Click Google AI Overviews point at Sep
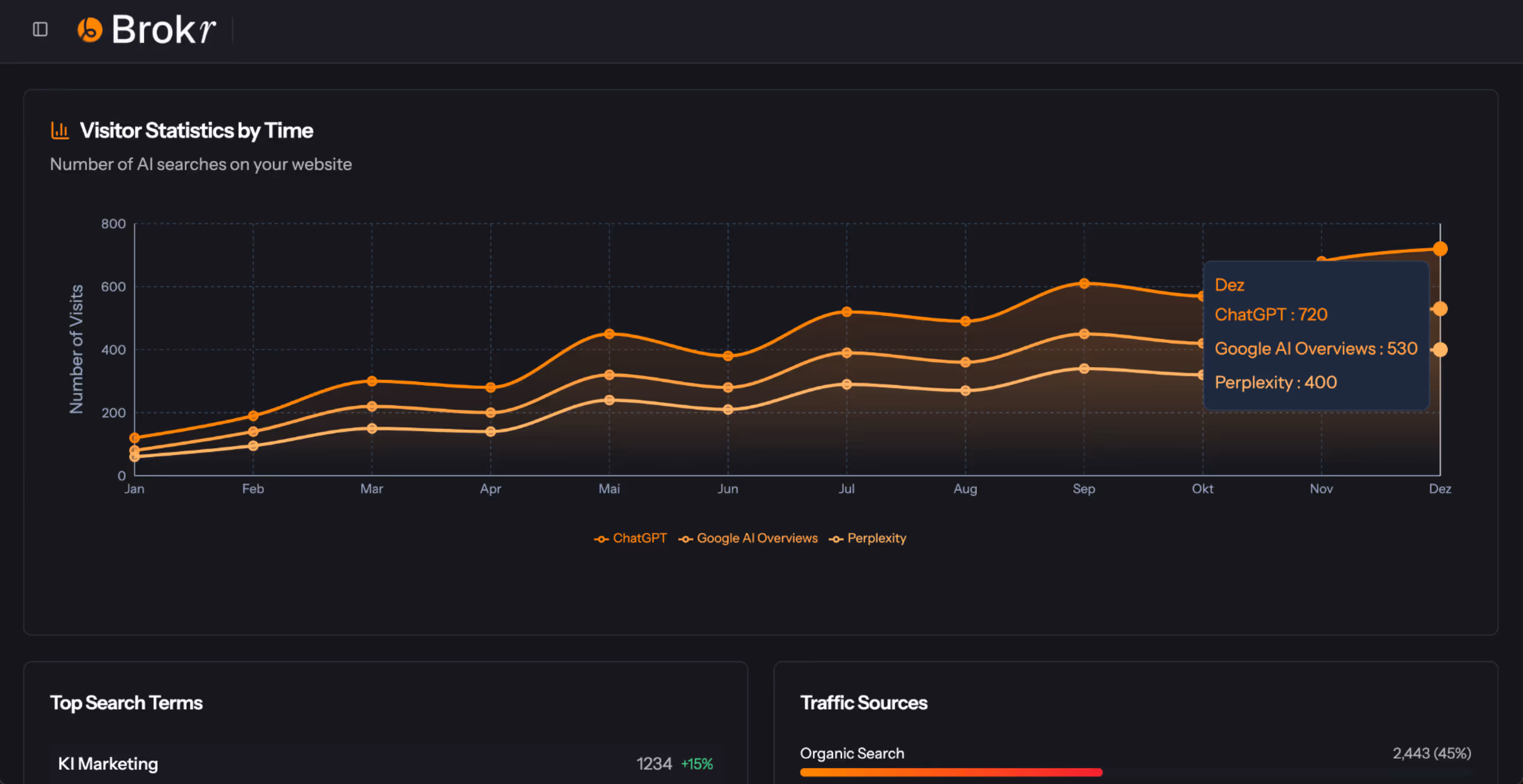Viewport: 1523px width, 784px height. click(x=1084, y=333)
